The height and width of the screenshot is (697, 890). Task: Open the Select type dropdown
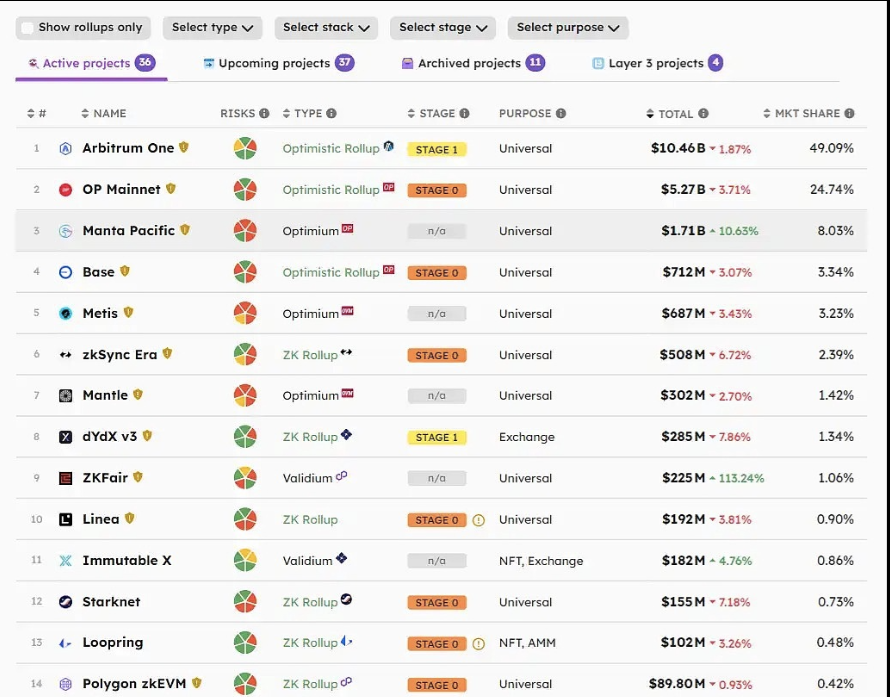tap(212, 28)
